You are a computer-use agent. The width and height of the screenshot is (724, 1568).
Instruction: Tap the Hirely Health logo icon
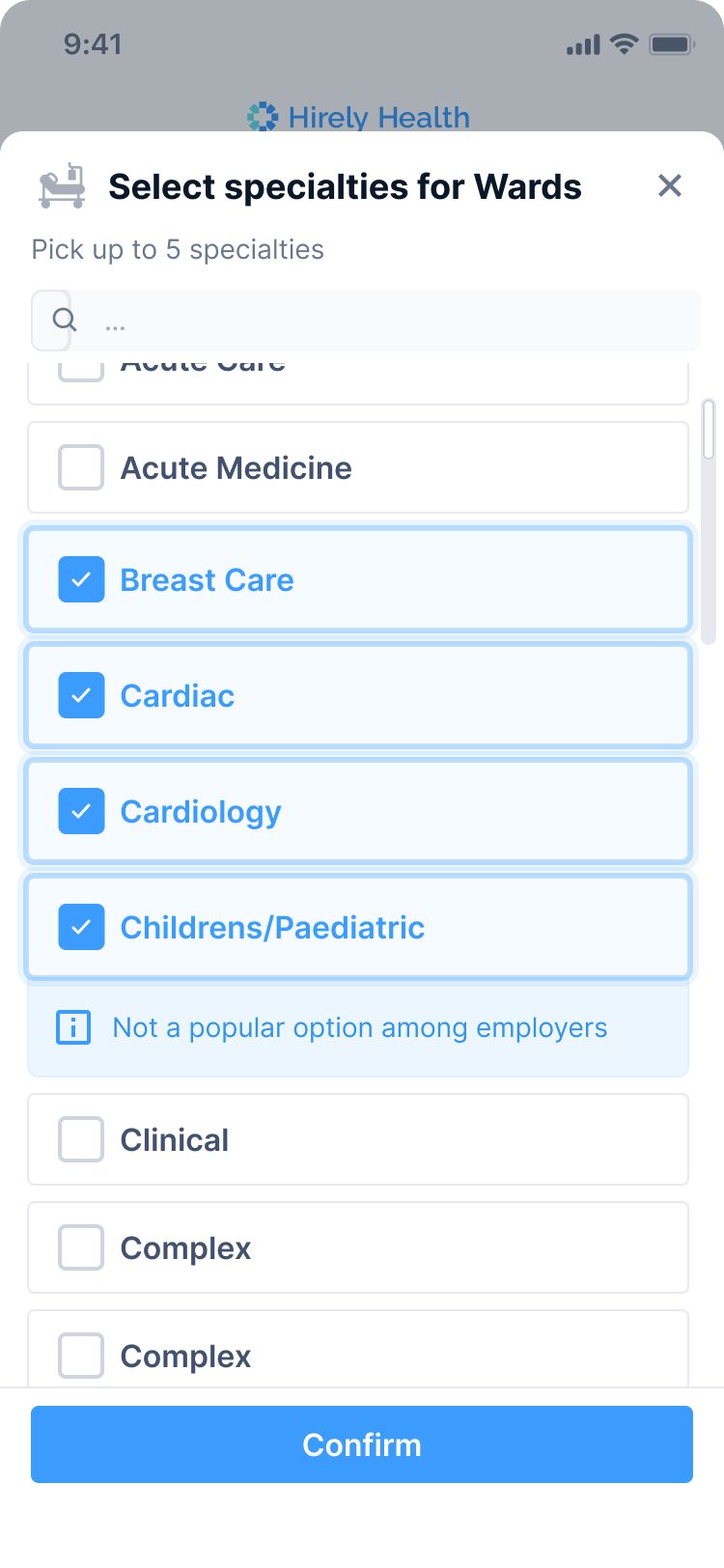[x=263, y=118]
